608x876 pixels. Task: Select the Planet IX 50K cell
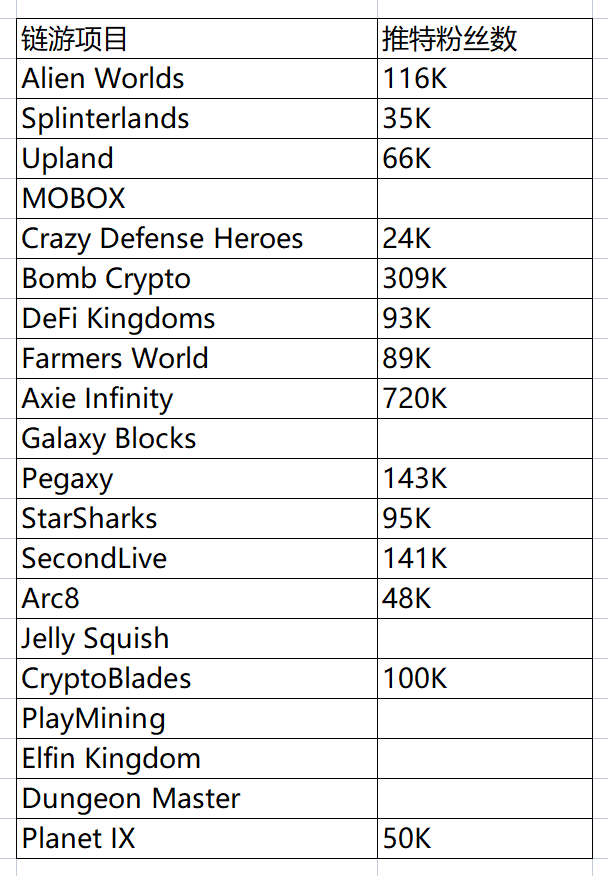[x=485, y=839]
